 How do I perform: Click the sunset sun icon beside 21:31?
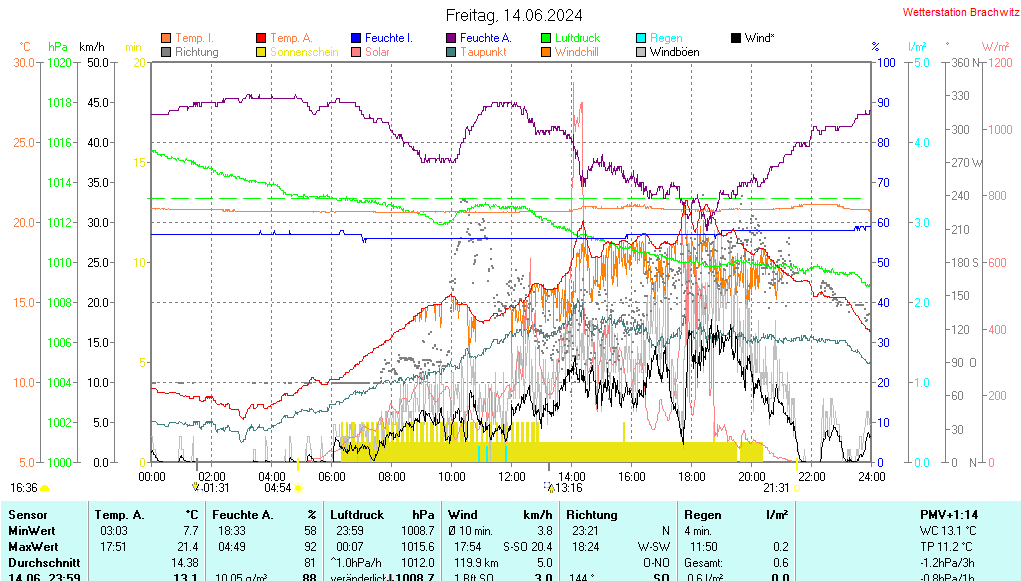point(798,488)
